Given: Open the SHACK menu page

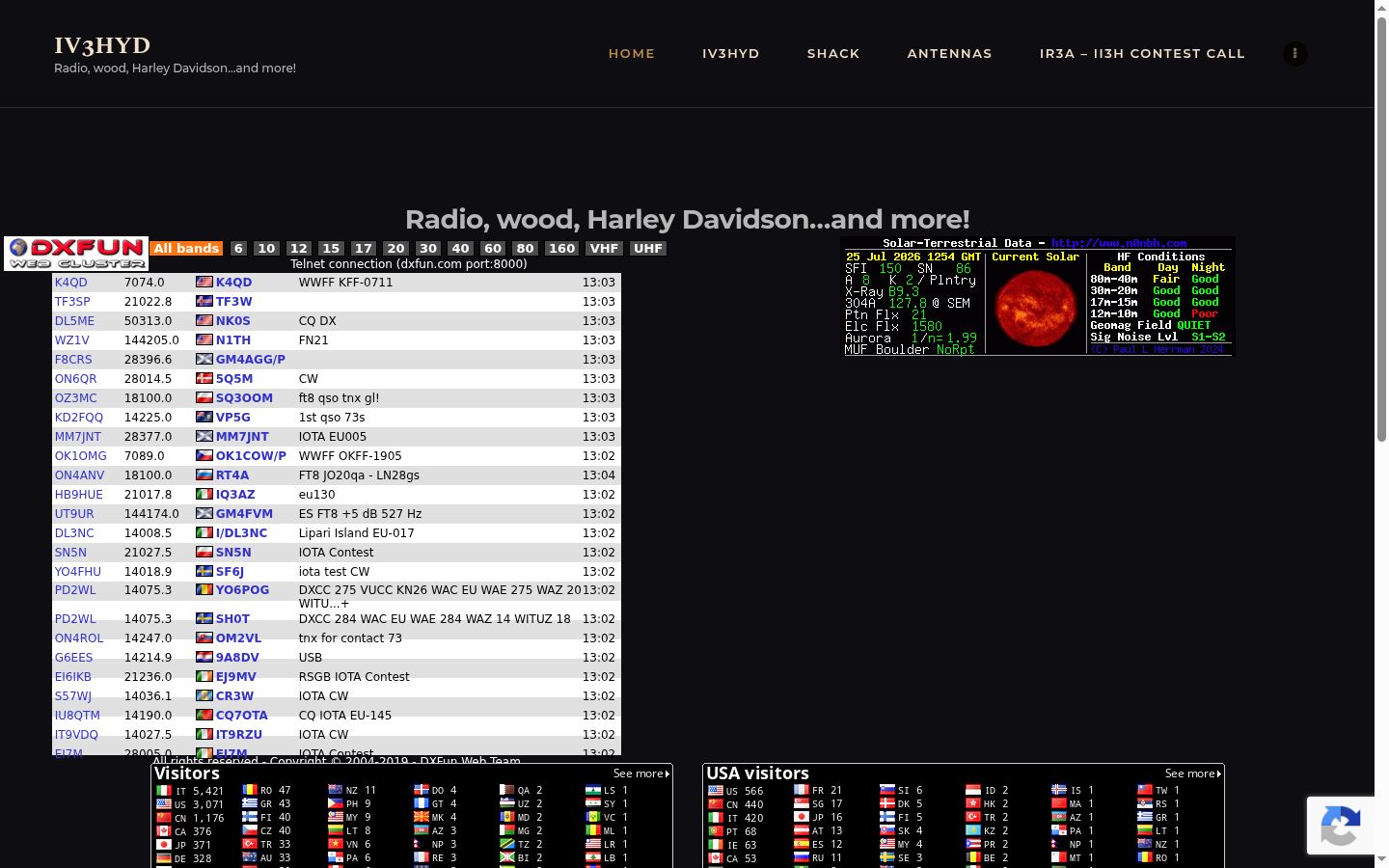Looking at the screenshot, I should [x=833, y=54].
